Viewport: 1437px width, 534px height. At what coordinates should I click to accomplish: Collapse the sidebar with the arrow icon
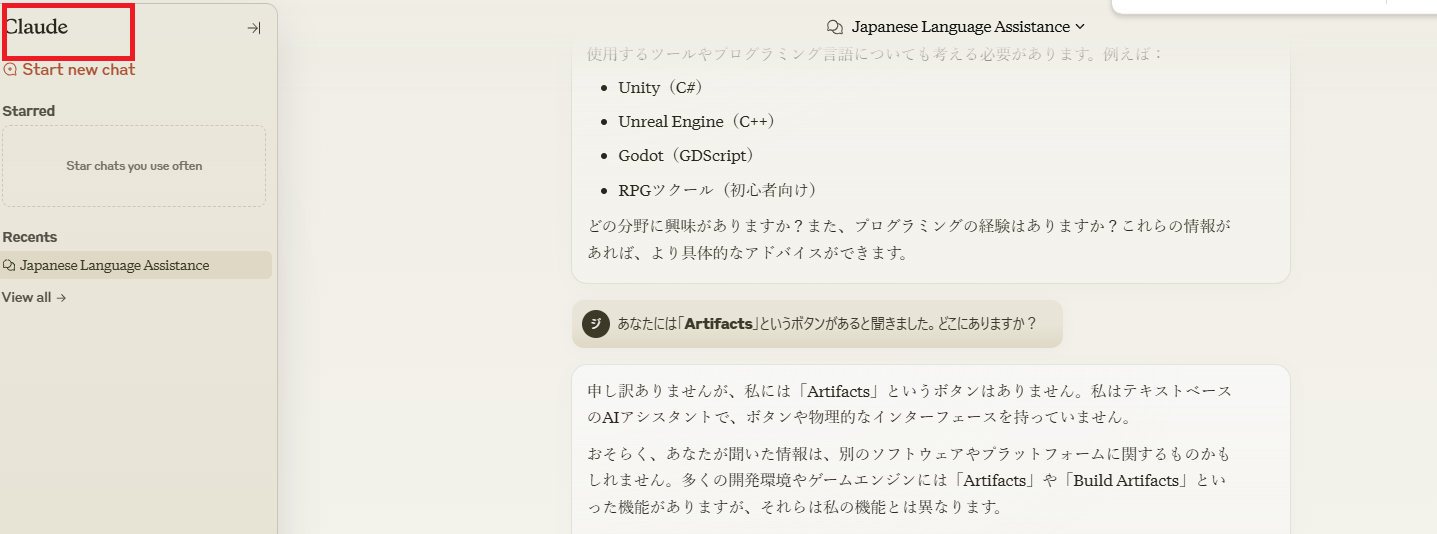pos(254,28)
